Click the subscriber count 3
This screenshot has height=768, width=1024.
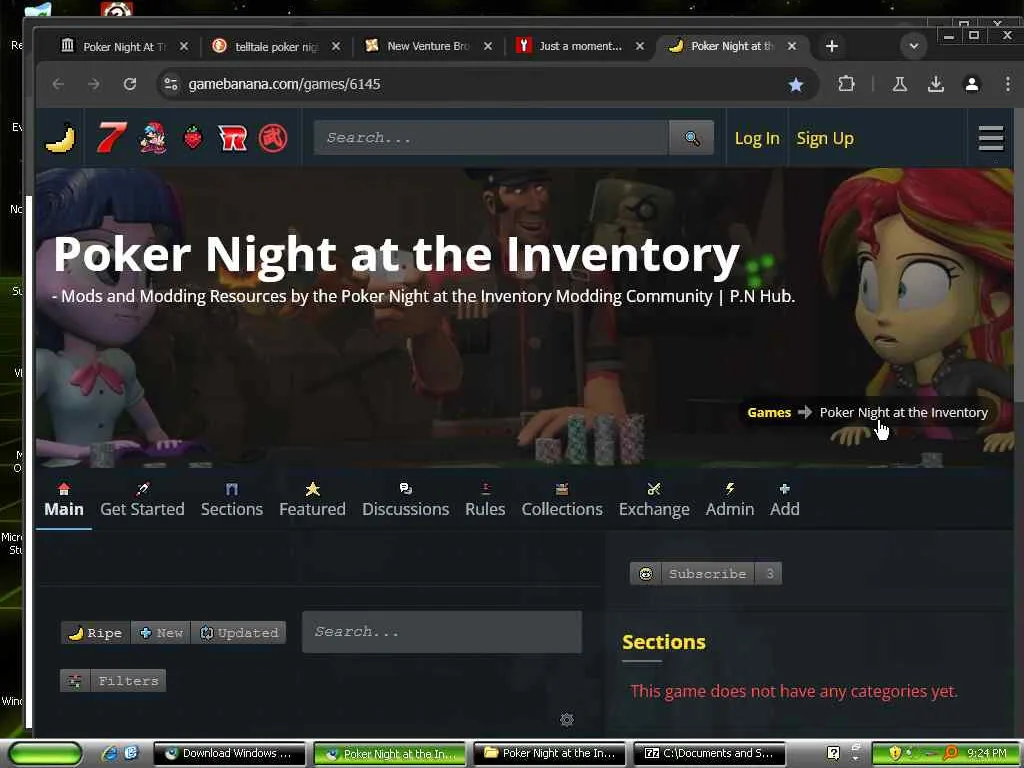[x=769, y=573]
